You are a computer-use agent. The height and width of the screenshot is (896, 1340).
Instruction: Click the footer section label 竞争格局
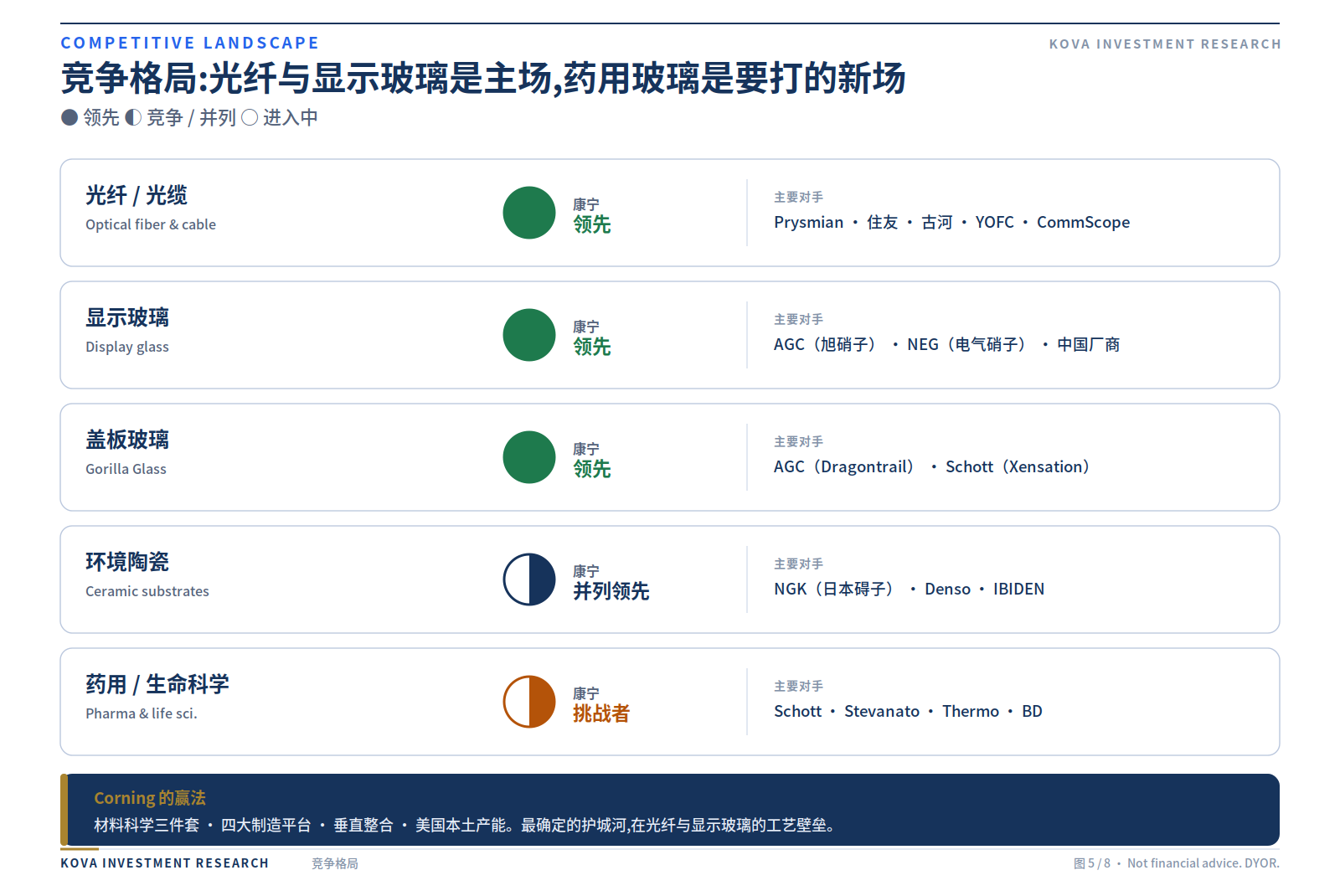335,863
